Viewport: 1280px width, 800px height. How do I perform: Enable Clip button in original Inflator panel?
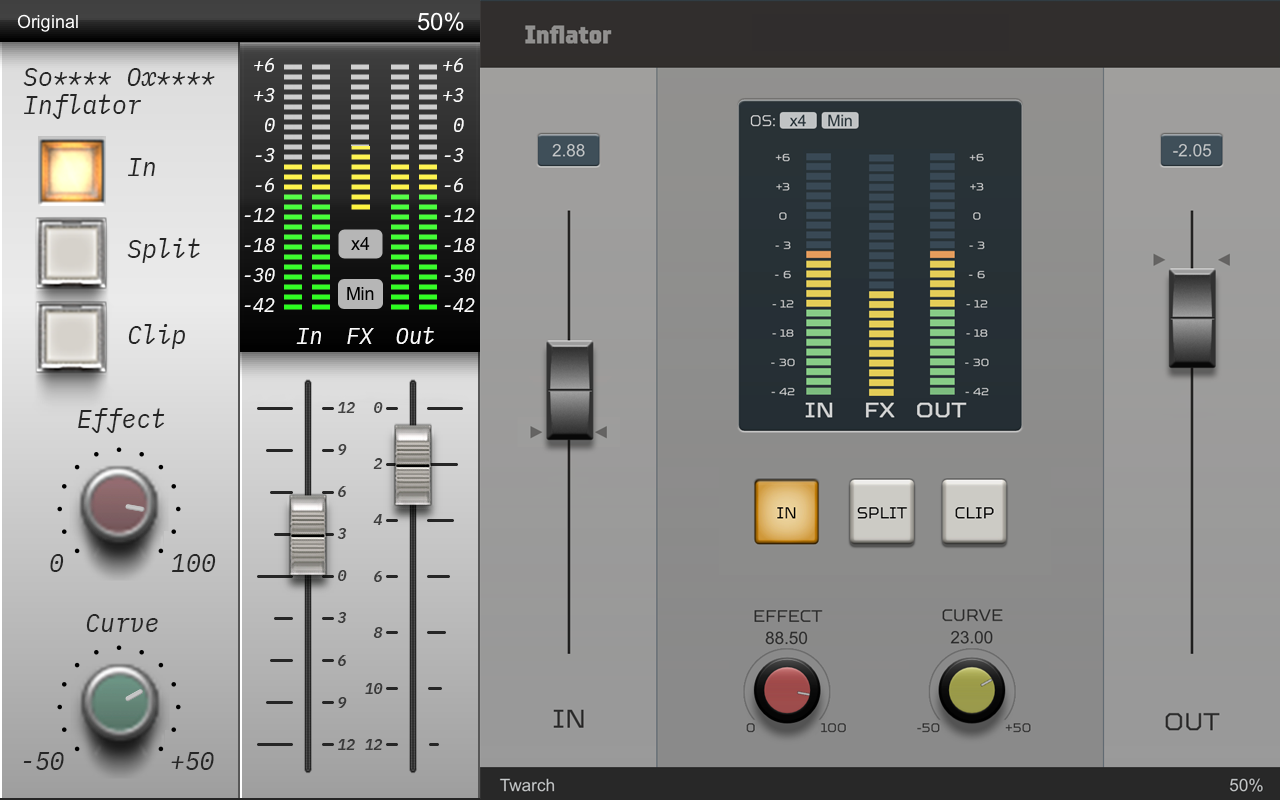coord(71,336)
